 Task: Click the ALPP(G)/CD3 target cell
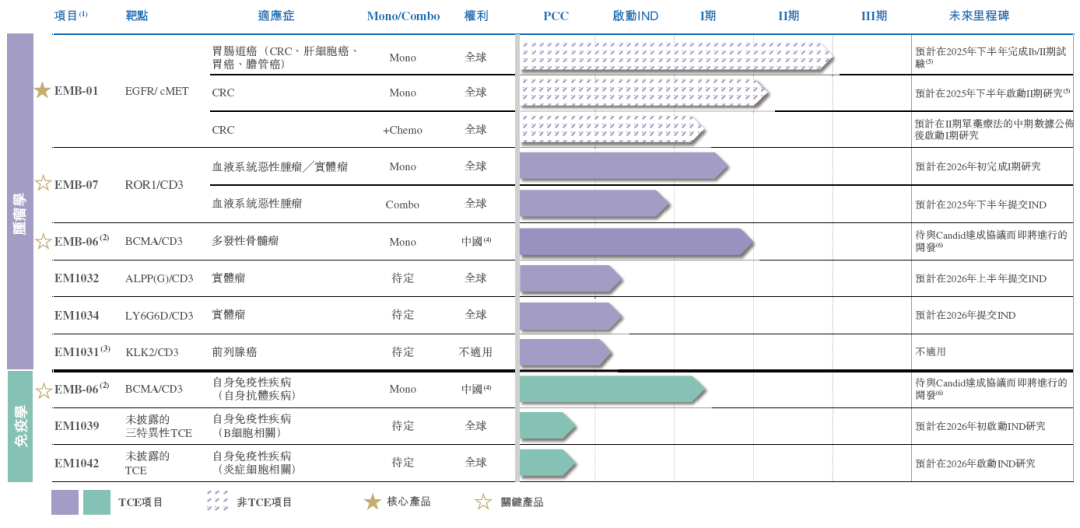point(160,279)
